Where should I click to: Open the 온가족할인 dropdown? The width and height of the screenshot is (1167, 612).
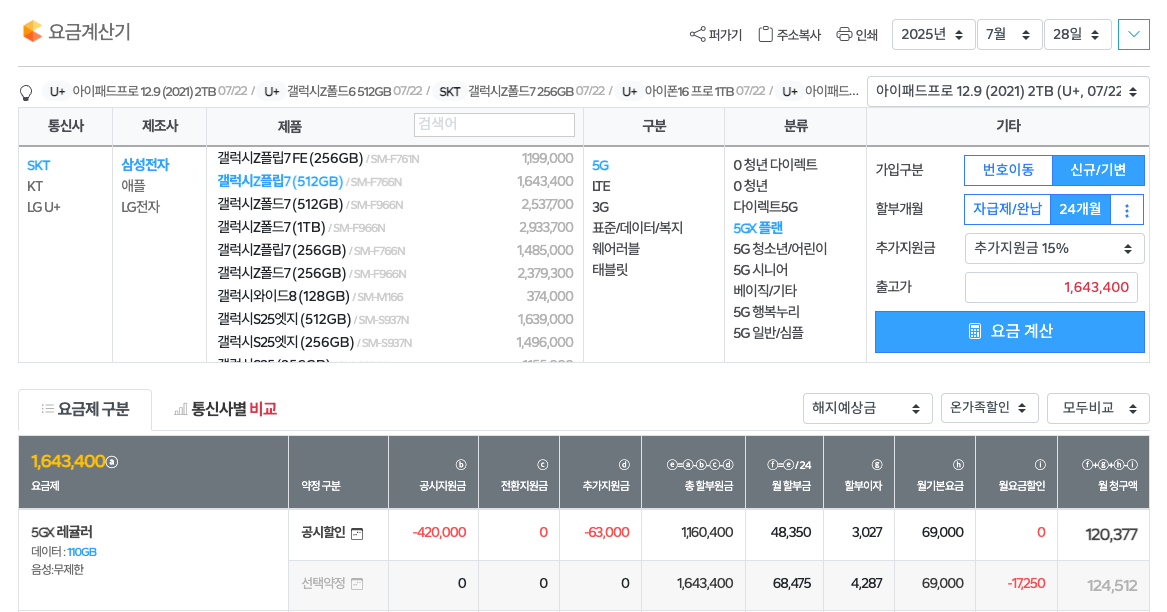pos(989,408)
